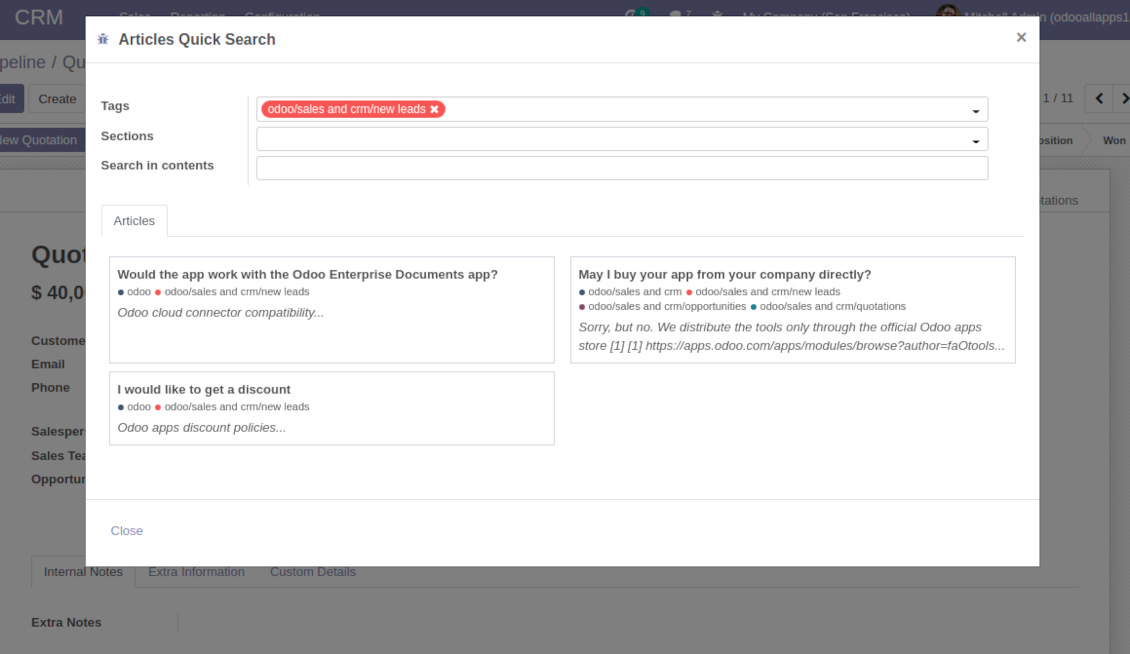Select the Articles tab
Image resolution: width=1130 pixels, height=654 pixels.
[x=134, y=221]
